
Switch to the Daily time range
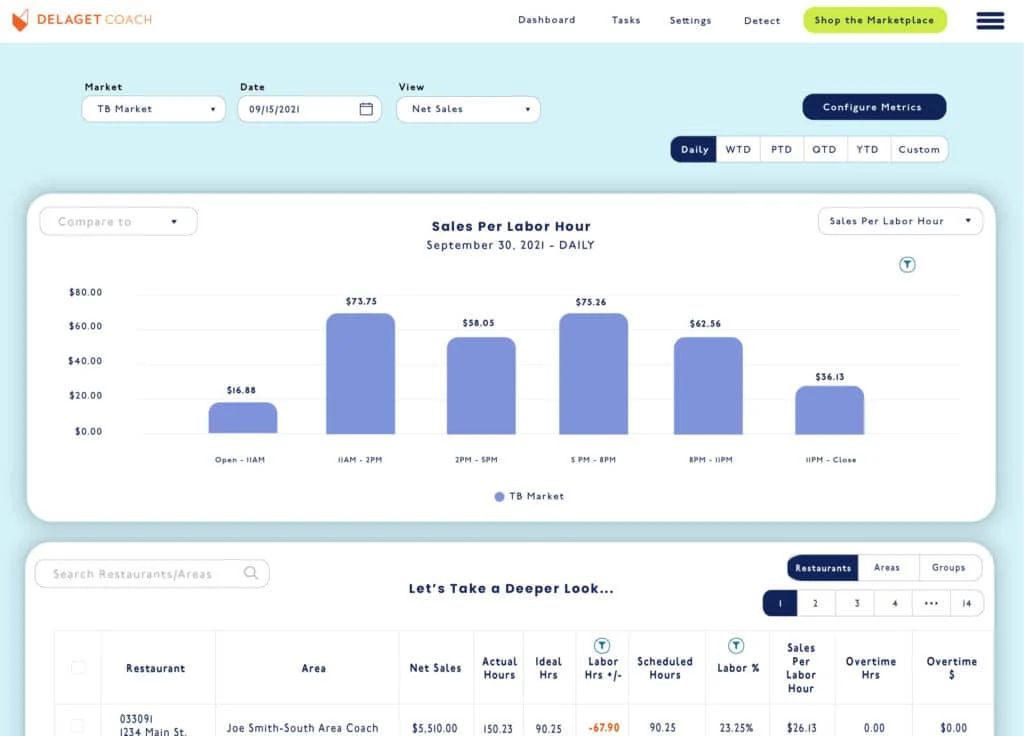coord(694,149)
